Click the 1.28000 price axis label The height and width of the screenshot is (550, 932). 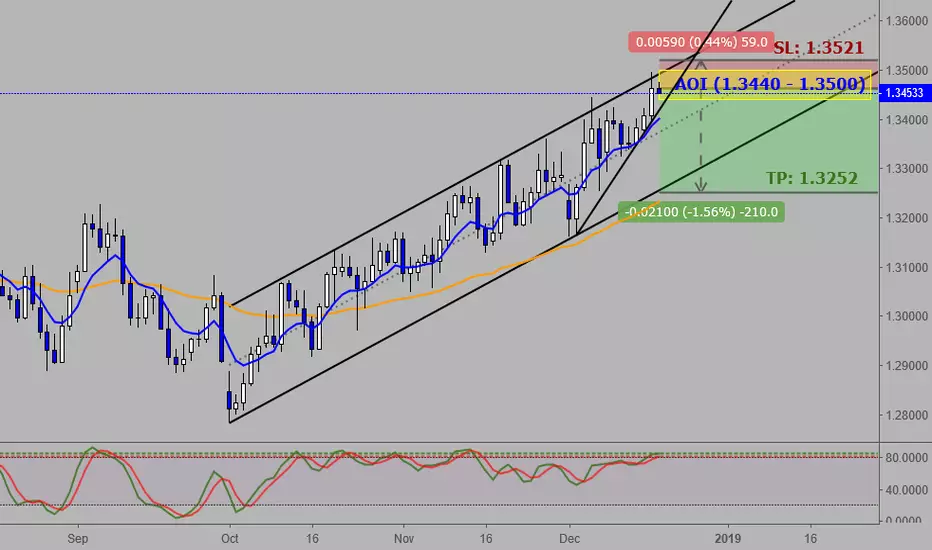click(x=906, y=415)
